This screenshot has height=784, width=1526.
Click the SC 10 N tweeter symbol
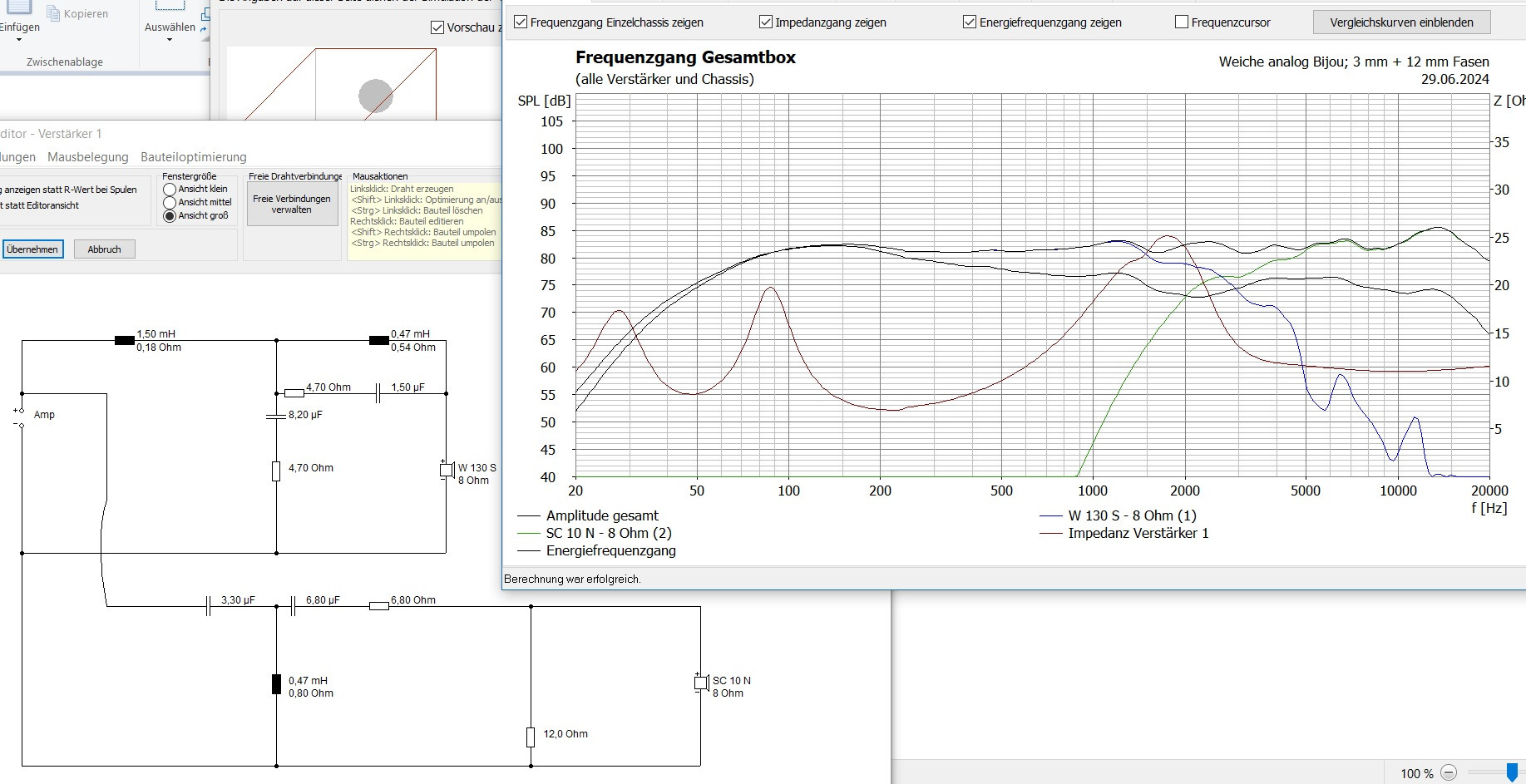(700, 683)
